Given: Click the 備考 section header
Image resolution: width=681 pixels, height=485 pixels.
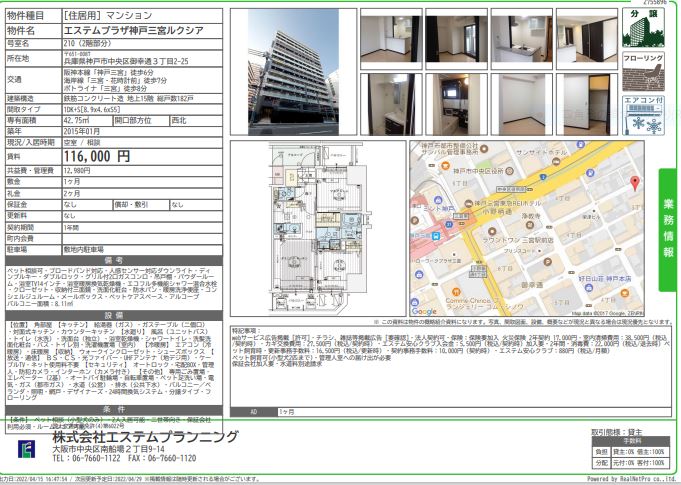Looking at the screenshot, I should pyautogui.click(x=114, y=261).
